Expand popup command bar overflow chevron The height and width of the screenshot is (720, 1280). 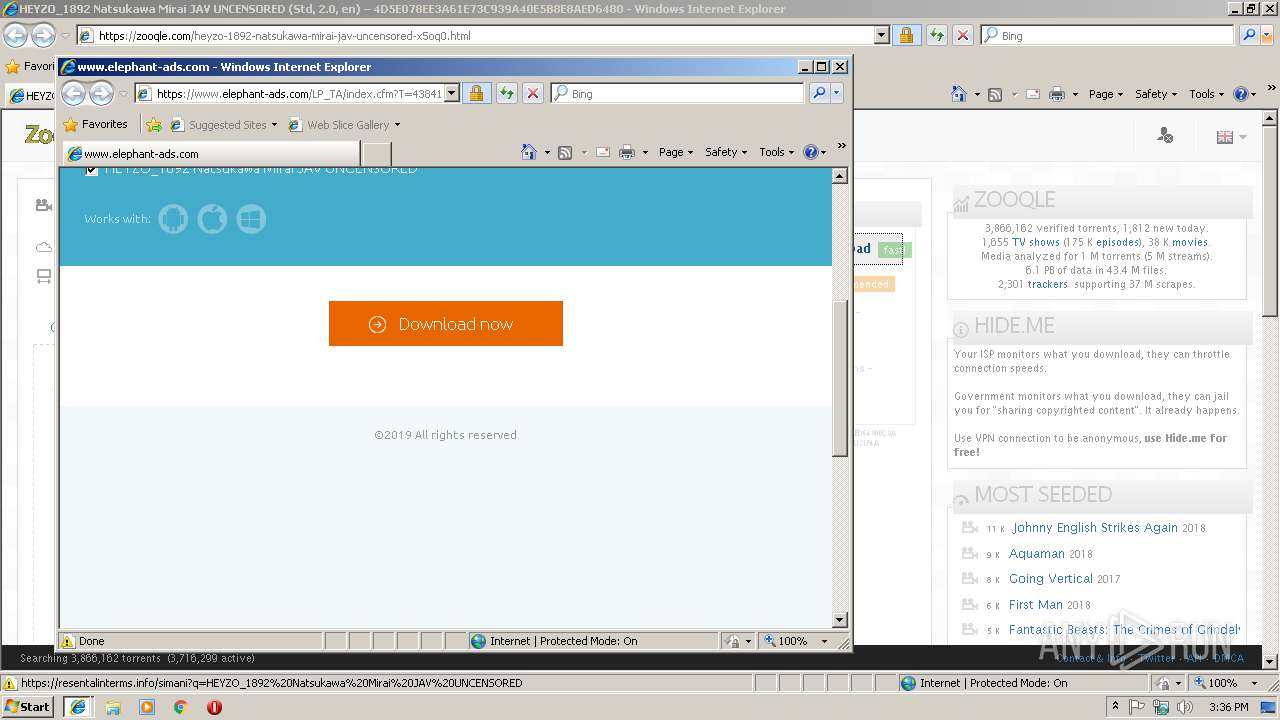842,147
